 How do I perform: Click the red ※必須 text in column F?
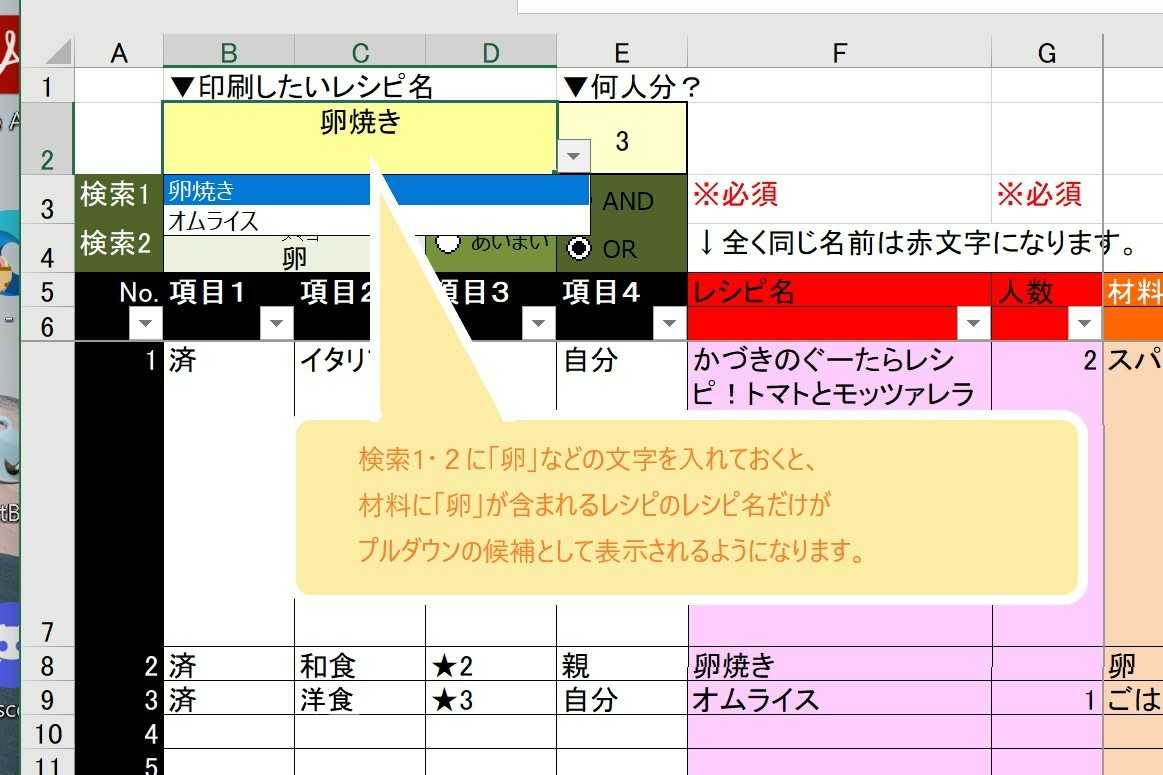click(x=735, y=194)
